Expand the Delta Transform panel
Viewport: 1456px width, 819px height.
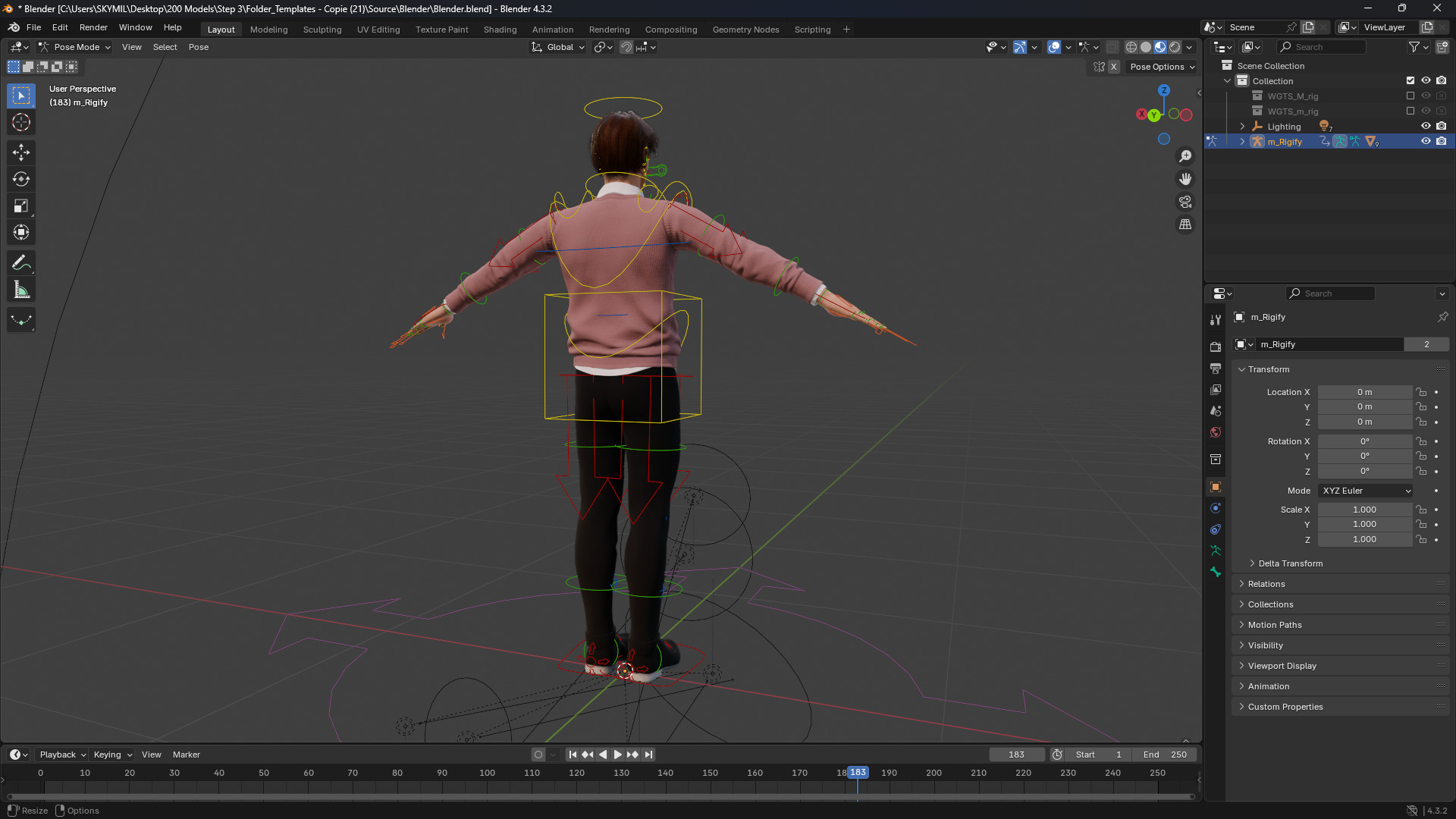(1289, 563)
